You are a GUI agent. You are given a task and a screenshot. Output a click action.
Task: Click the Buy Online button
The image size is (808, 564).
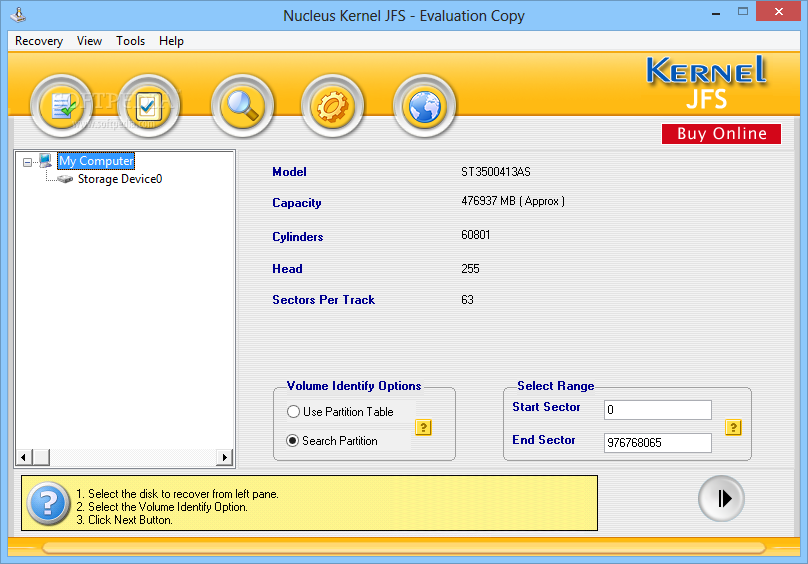(x=721, y=134)
